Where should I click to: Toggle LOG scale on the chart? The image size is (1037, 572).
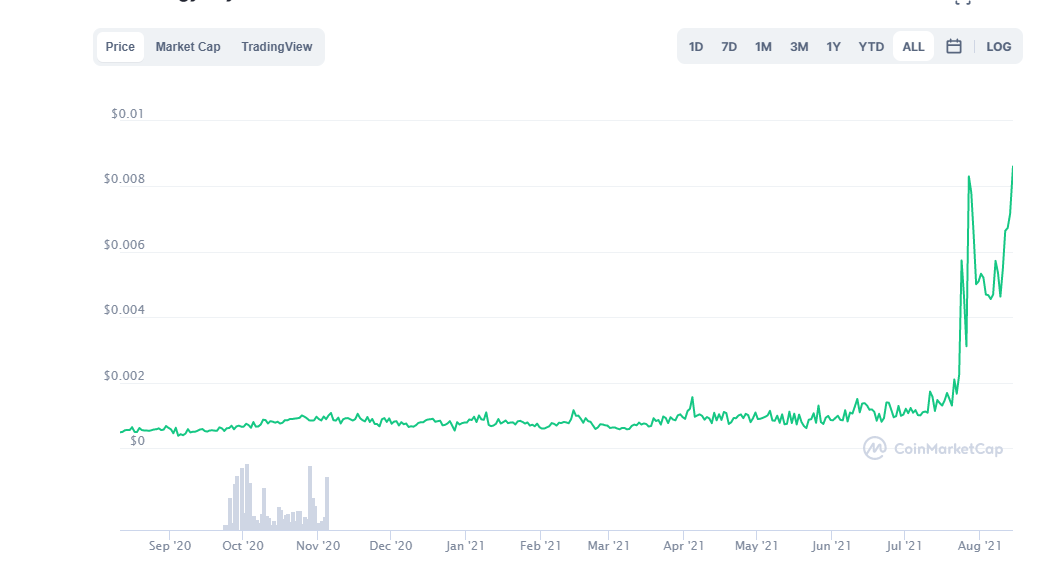tap(998, 47)
